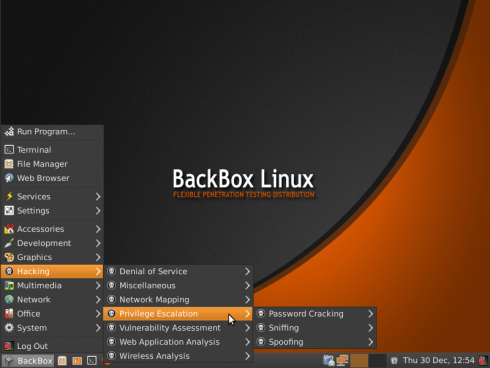The width and height of the screenshot is (490, 368).
Task: Click the network connection icon in the tray
Action: tap(342, 360)
